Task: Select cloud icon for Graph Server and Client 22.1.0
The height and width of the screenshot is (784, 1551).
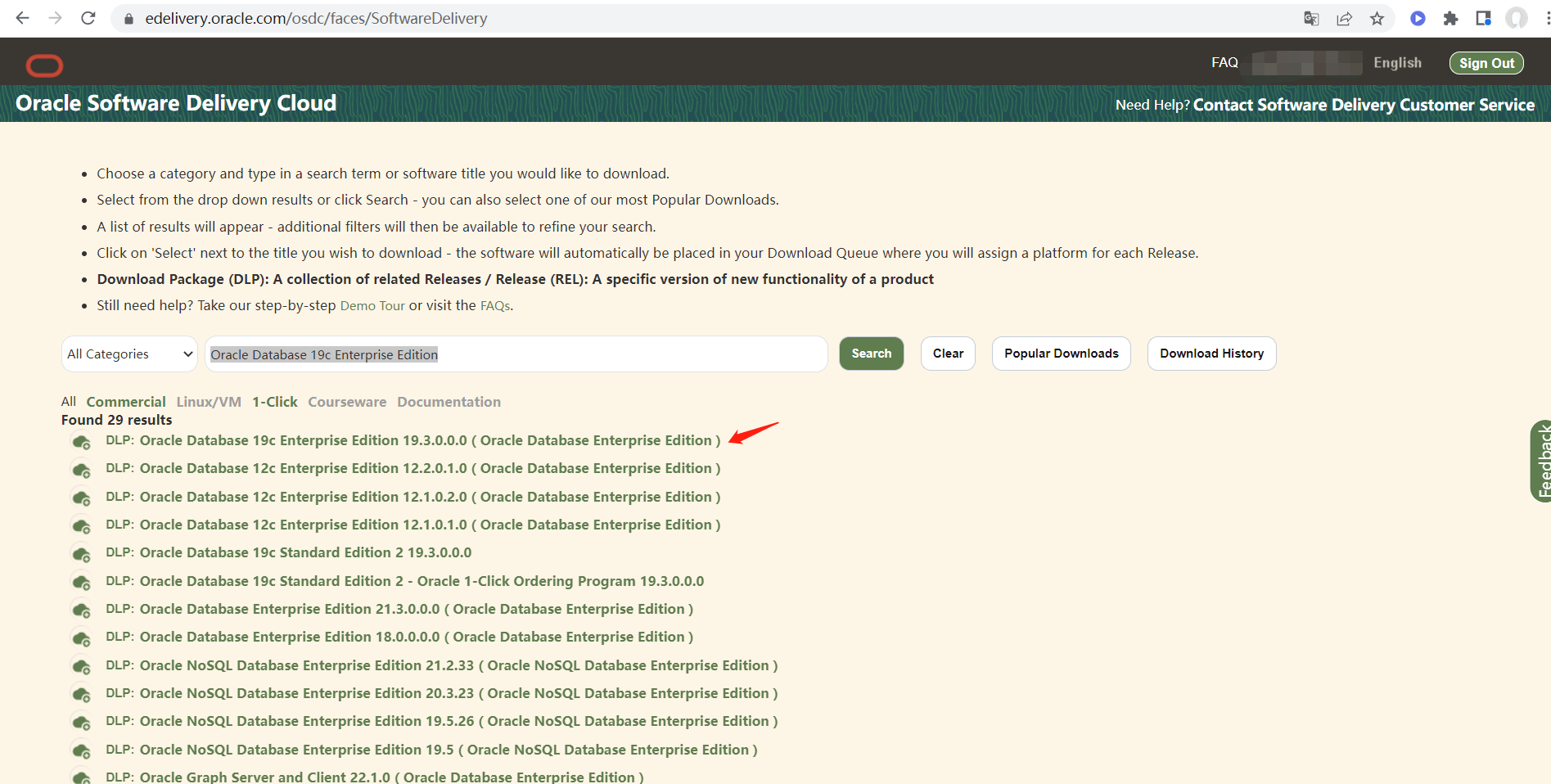Action: click(x=81, y=777)
